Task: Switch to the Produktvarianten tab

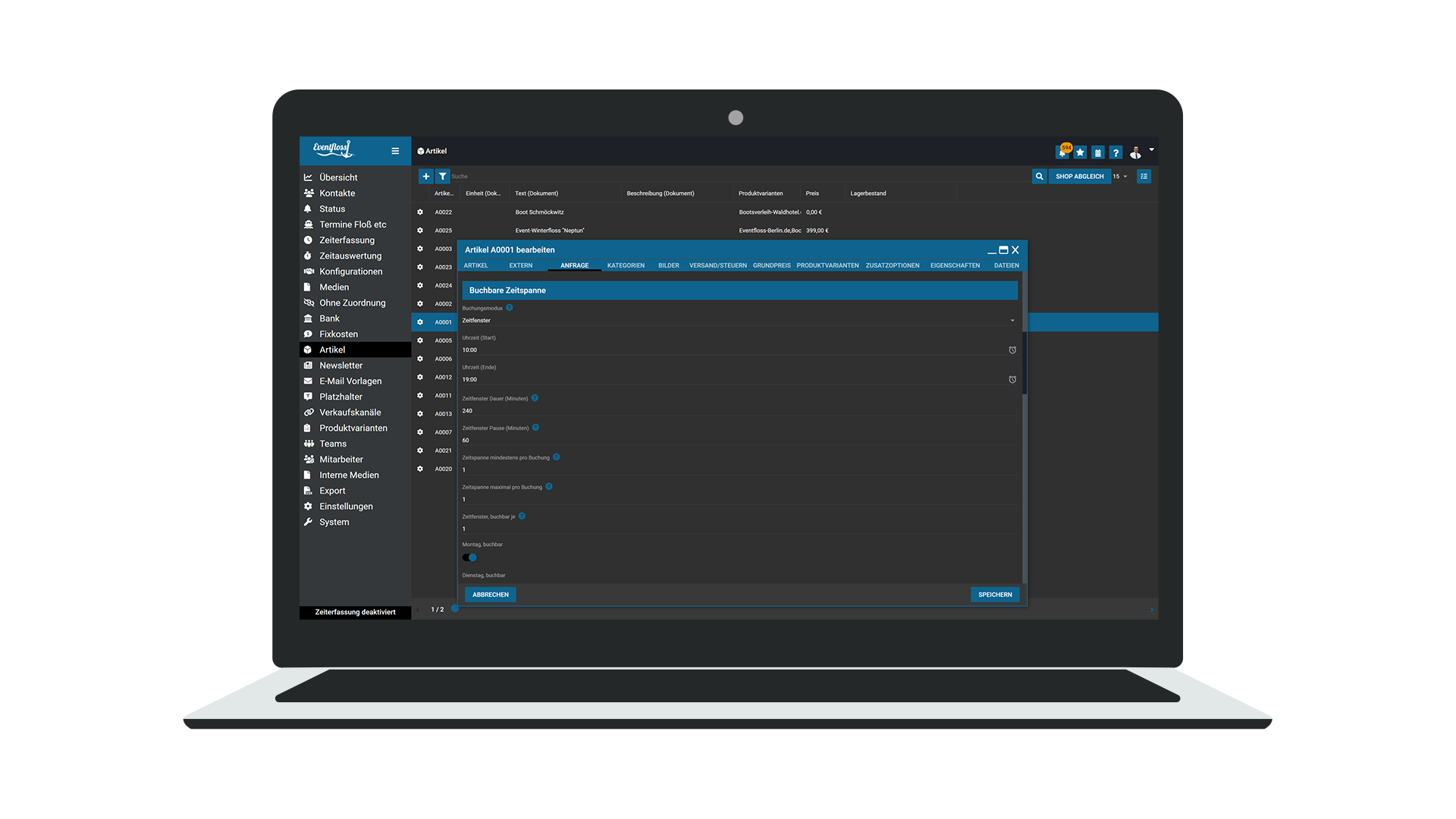Action: (827, 265)
